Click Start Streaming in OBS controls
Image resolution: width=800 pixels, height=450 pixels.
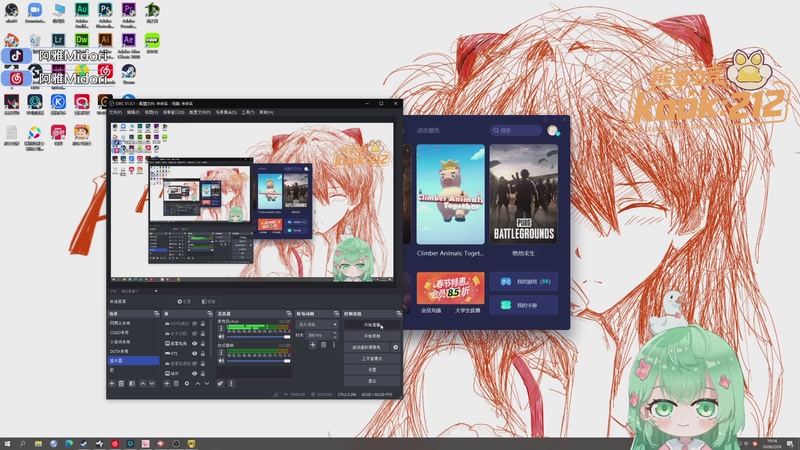pyautogui.click(x=372, y=324)
